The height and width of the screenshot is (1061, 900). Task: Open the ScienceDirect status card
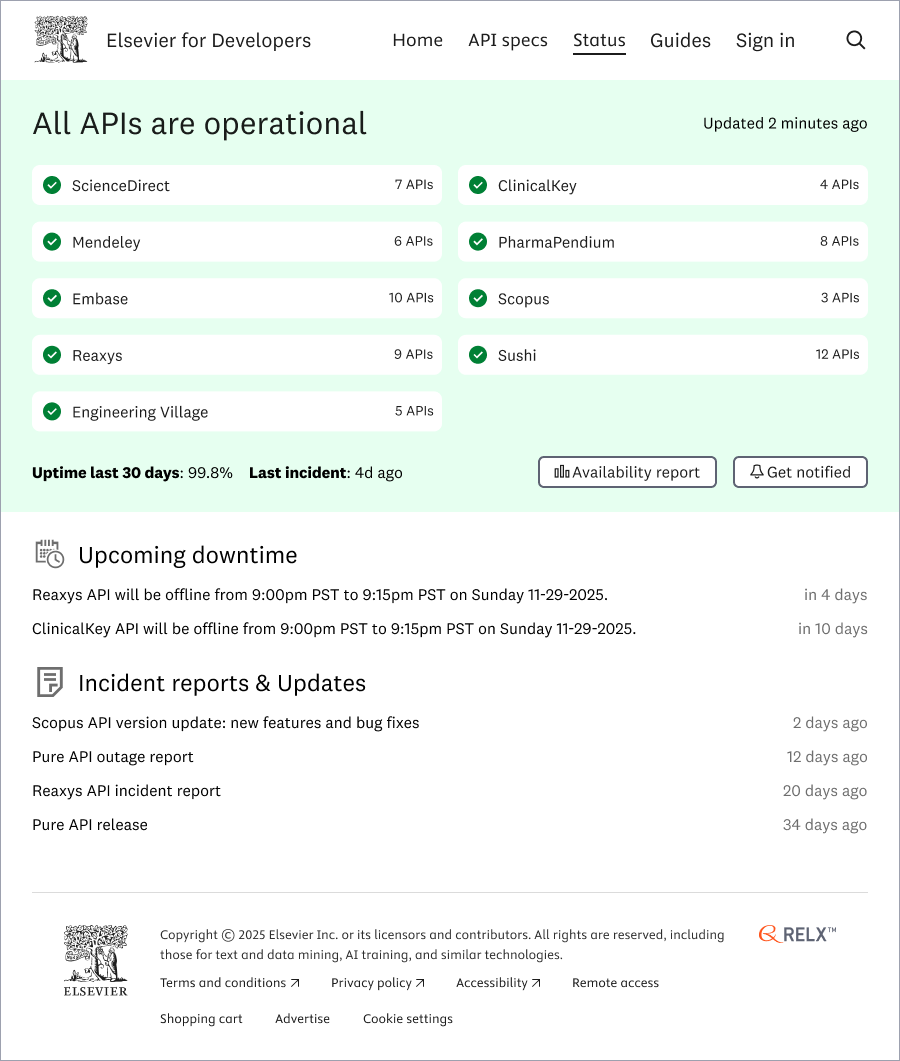point(237,185)
